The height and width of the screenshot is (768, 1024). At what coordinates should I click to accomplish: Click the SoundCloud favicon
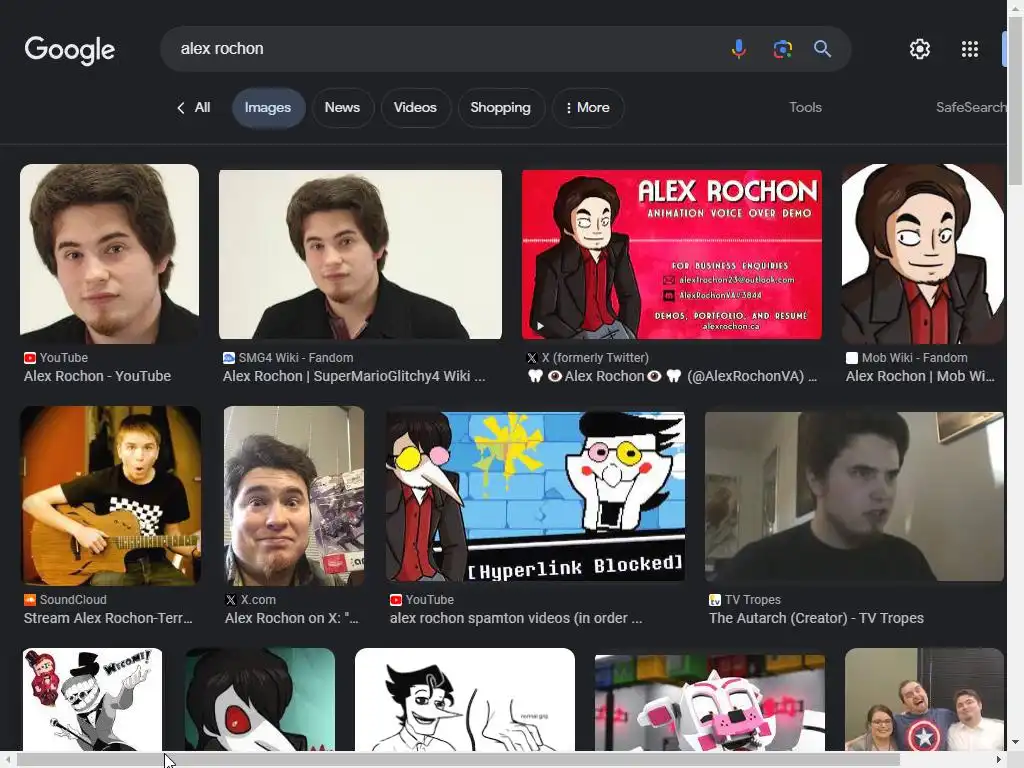click(29, 600)
